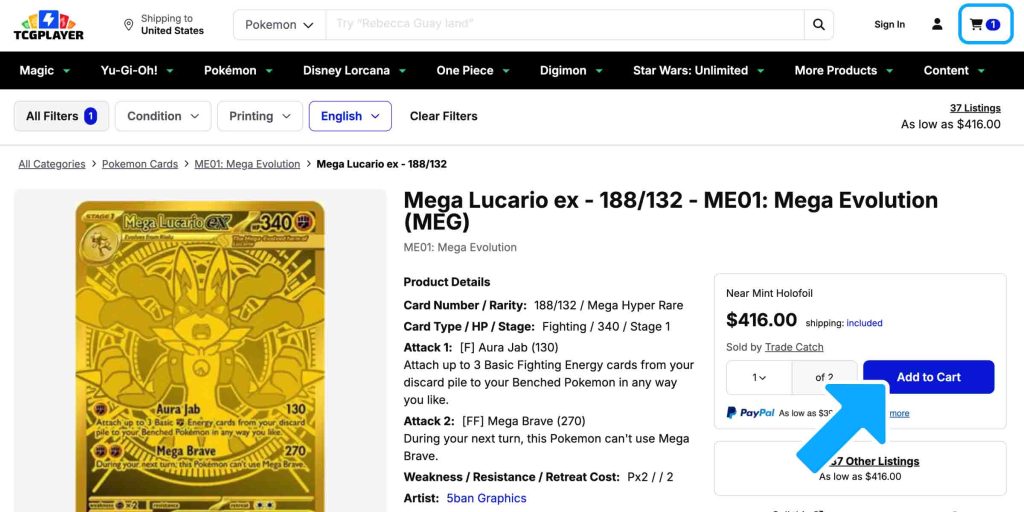Click the search magnifier icon
This screenshot has width=1024, height=512.
819,25
